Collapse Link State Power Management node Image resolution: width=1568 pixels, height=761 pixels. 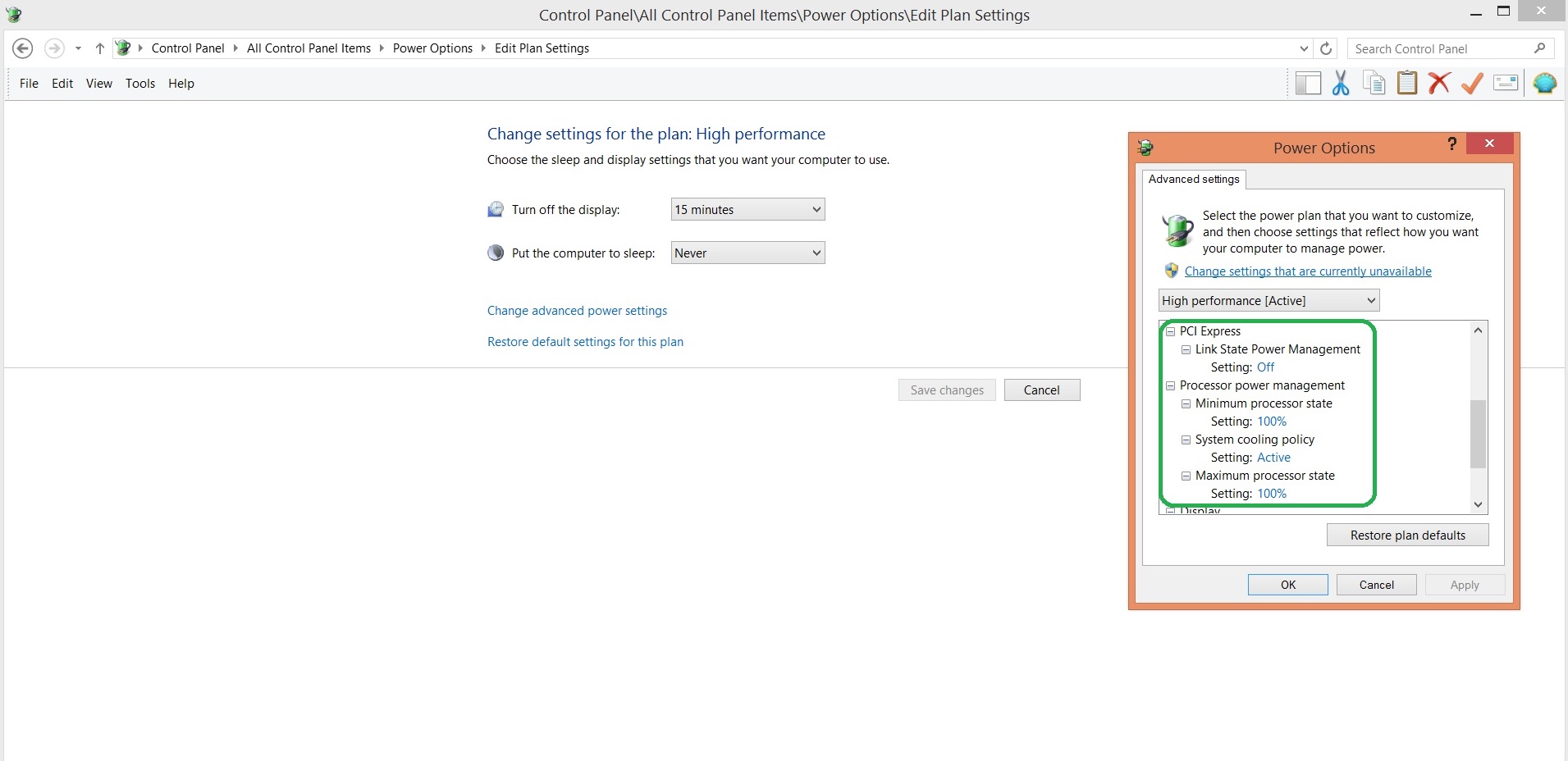(1186, 349)
